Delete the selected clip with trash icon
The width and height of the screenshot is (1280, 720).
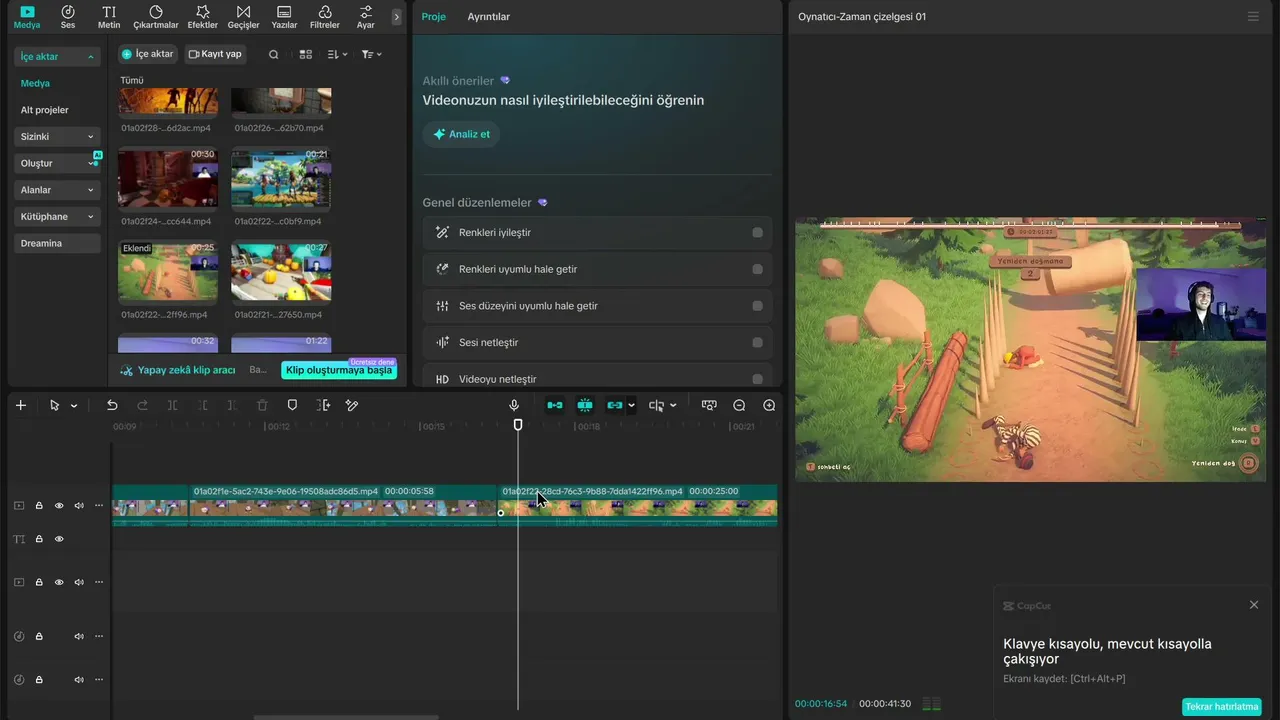pyautogui.click(x=262, y=405)
